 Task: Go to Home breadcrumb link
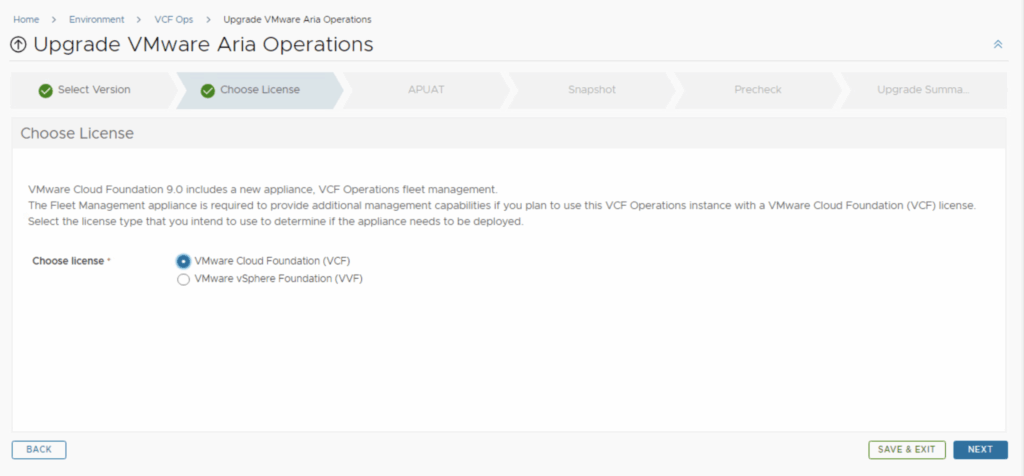tap(25, 19)
